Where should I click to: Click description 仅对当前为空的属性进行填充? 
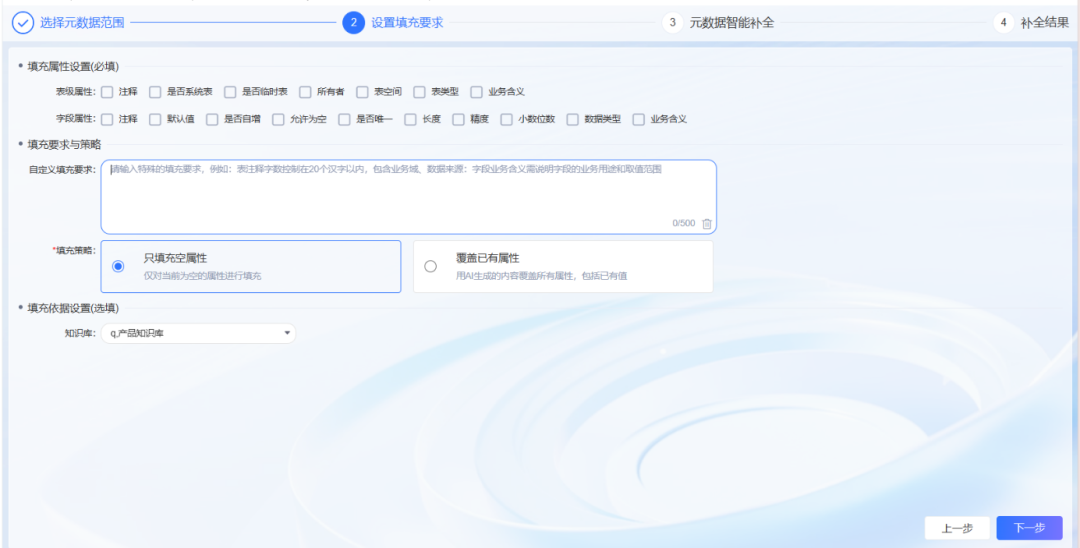point(202,276)
